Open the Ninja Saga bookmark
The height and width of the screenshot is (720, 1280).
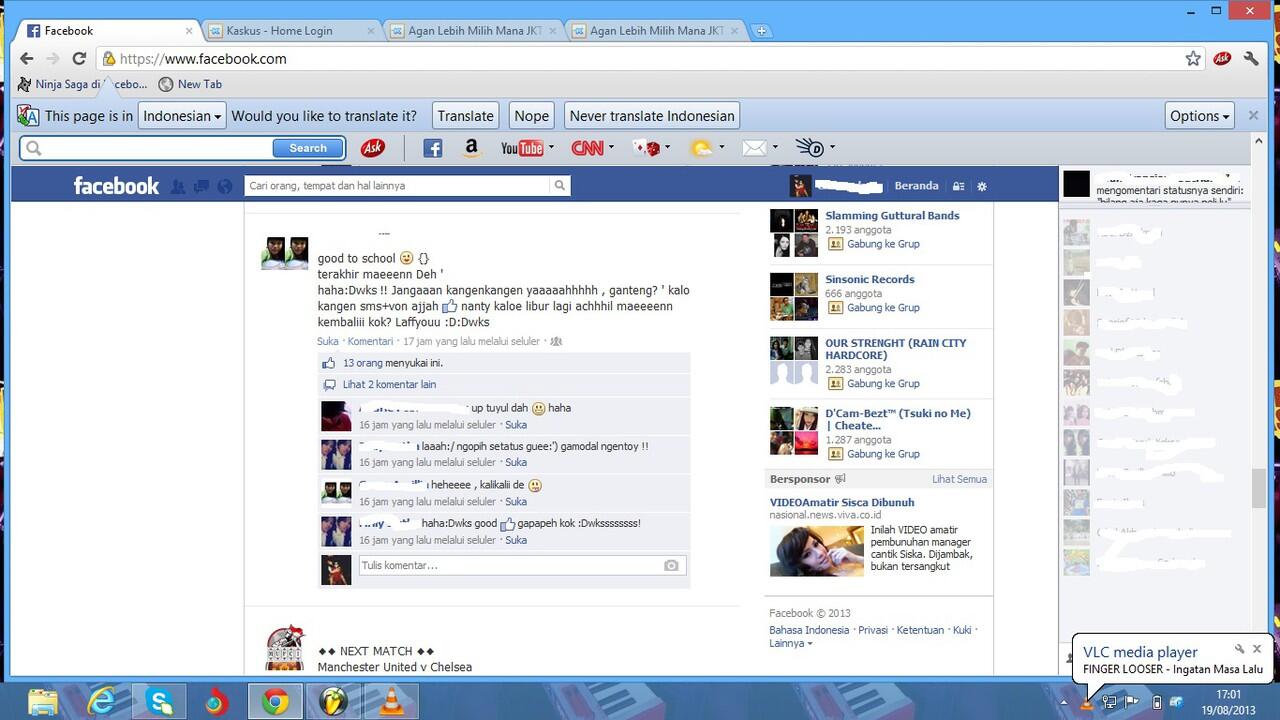(83, 84)
